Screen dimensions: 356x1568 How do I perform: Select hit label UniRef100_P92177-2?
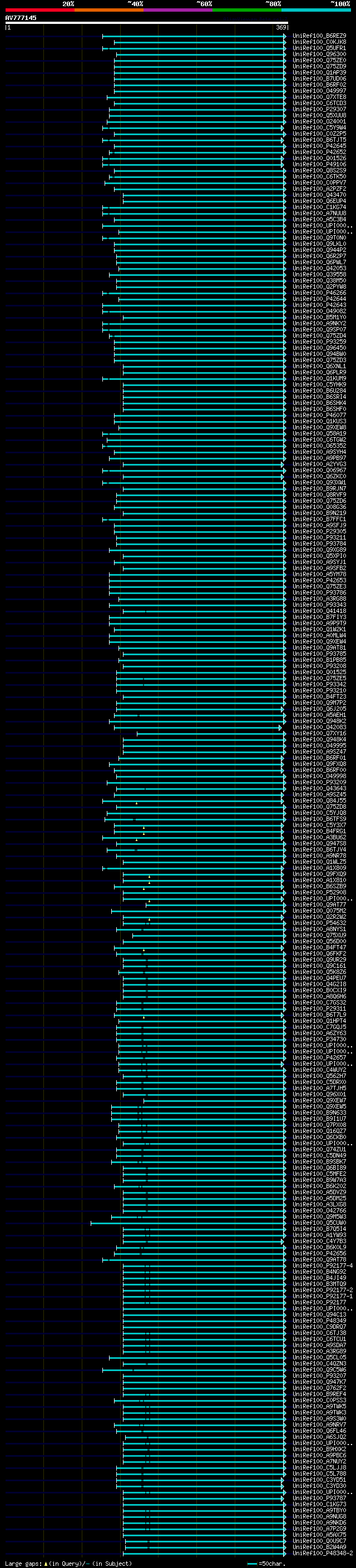pos(323,1290)
